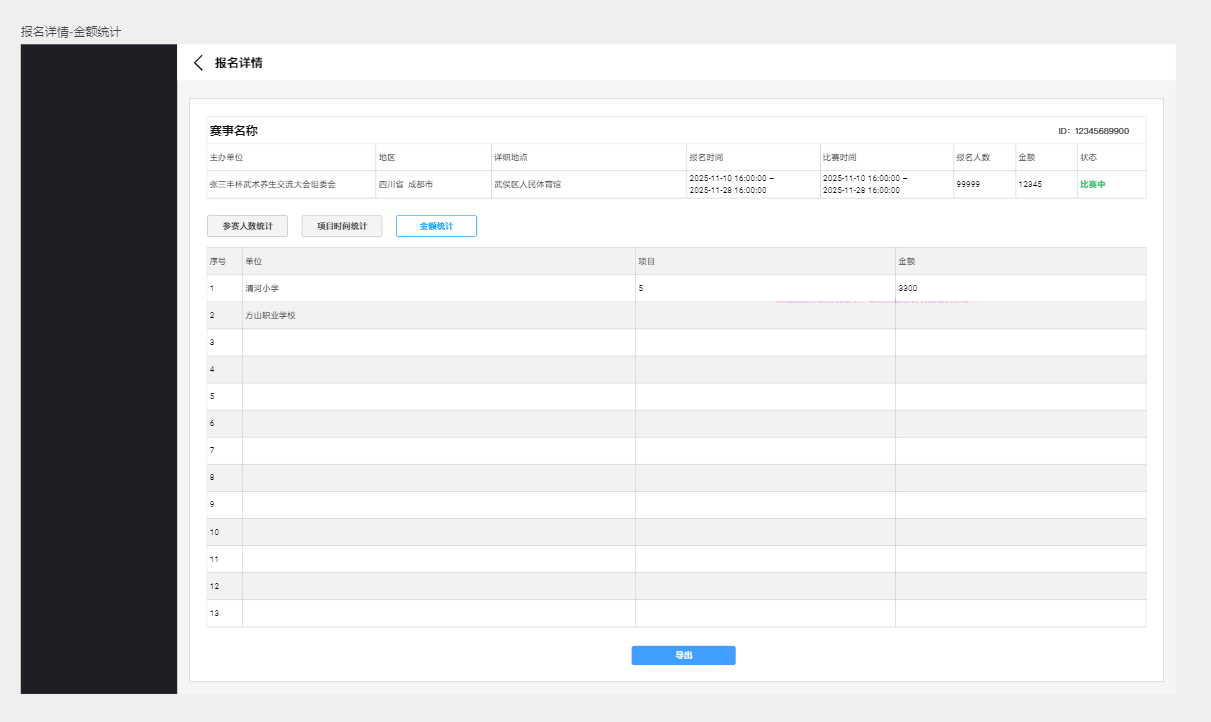Click the 报名人数 value 99999
Image resolution: width=1211 pixels, height=722 pixels.
[x=968, y=185]
